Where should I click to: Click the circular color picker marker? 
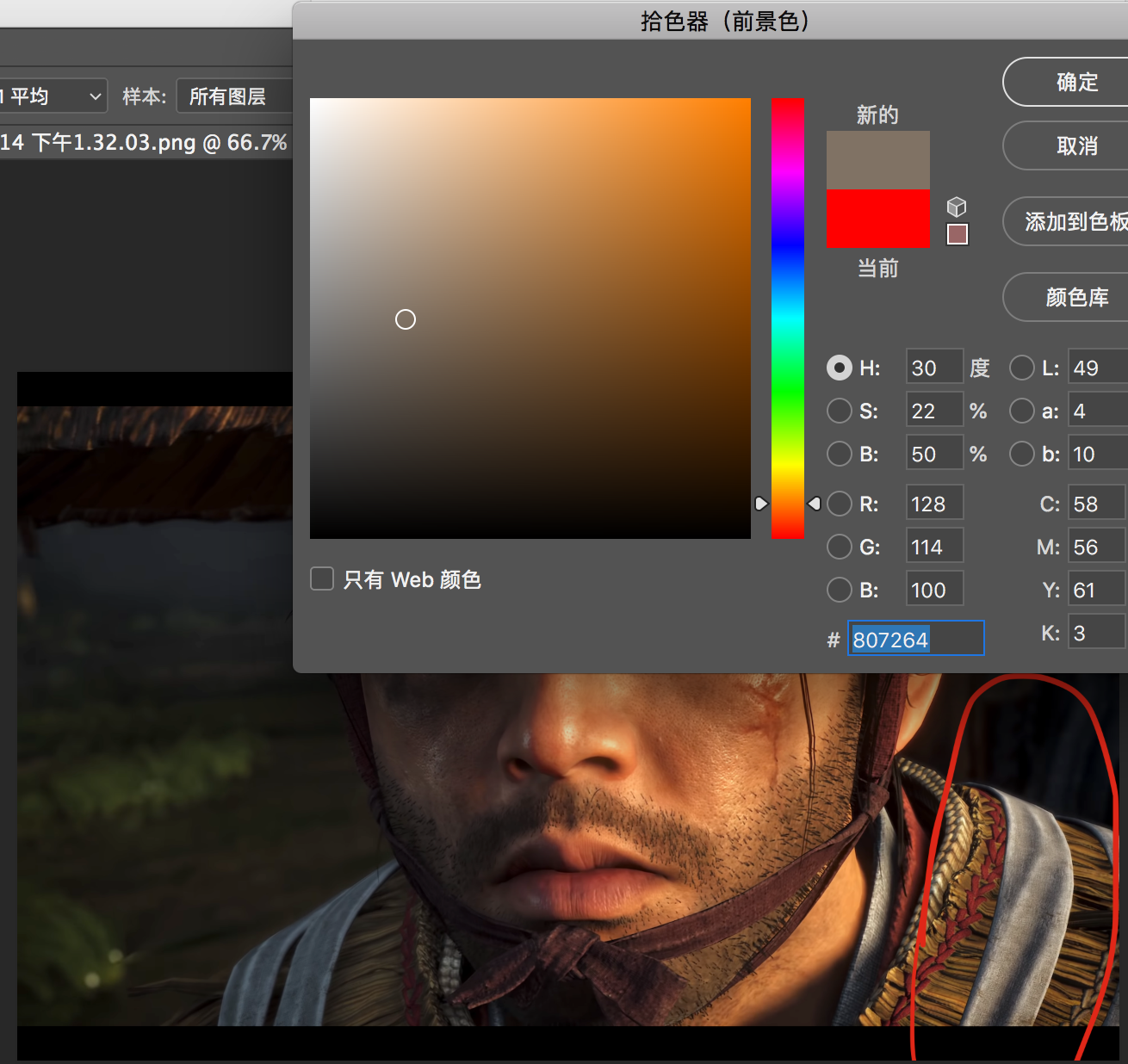pyautogui.click(x=406, y=319)
